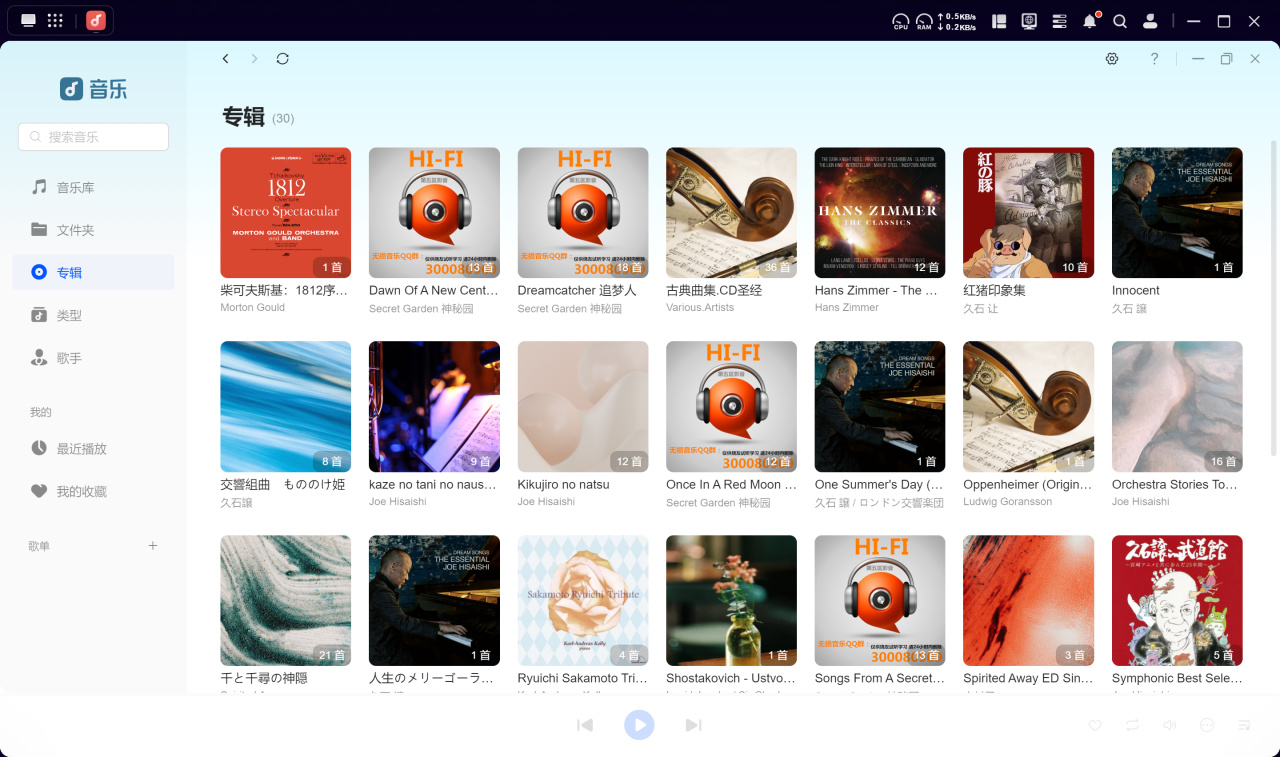Open system search magnifier in top bar
The image size is (1280, 757).
1120,21
